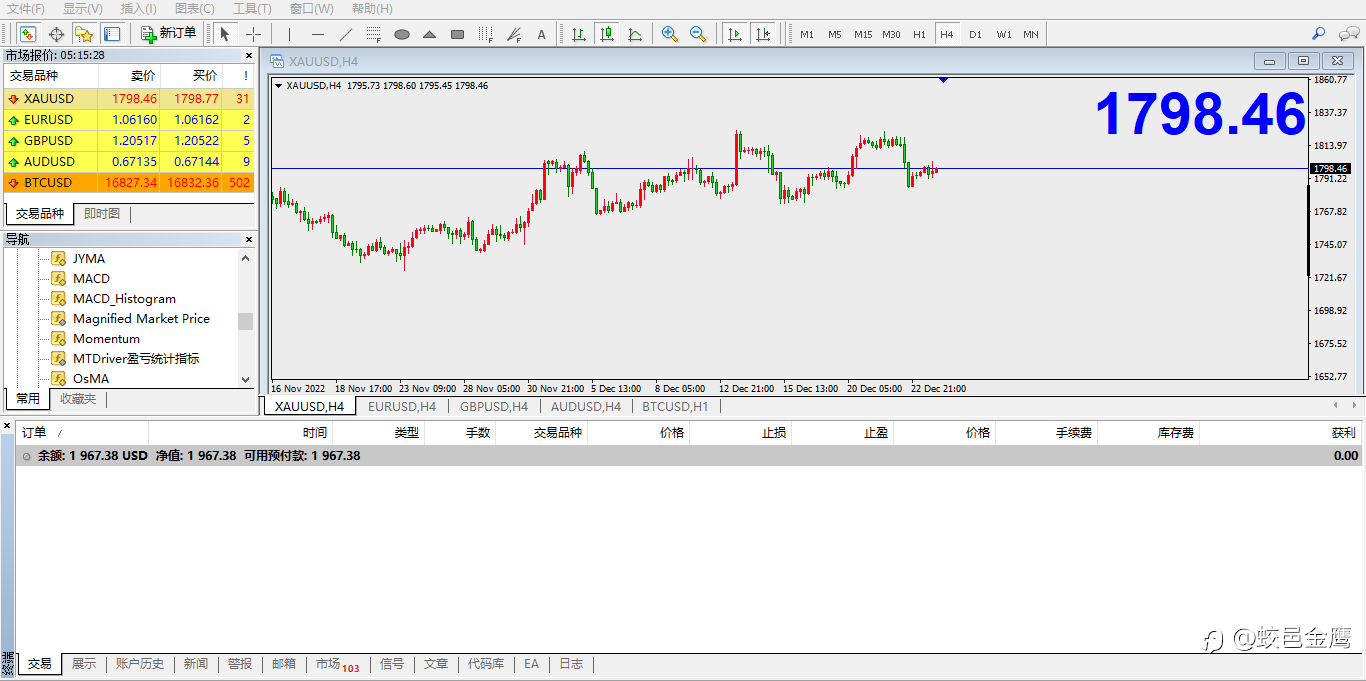
Task: Select the trendline drawing tool
Action: [345, 34]
